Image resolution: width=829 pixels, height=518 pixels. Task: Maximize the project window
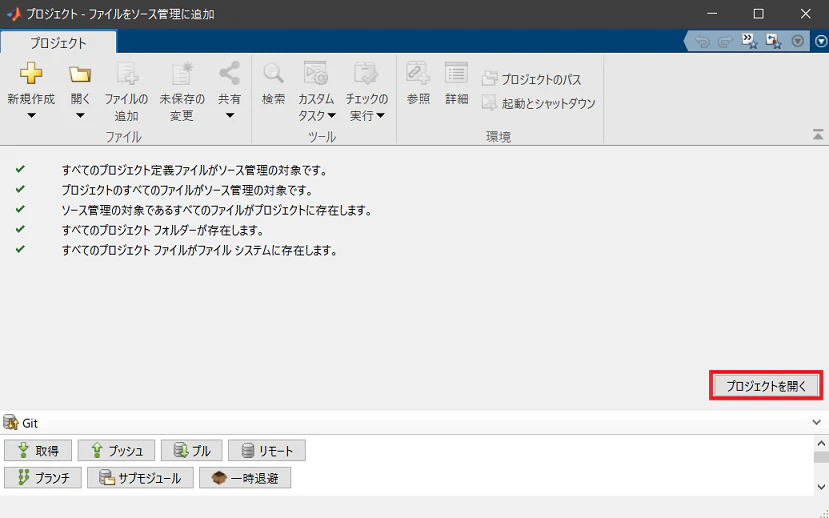tap(758, 14)
